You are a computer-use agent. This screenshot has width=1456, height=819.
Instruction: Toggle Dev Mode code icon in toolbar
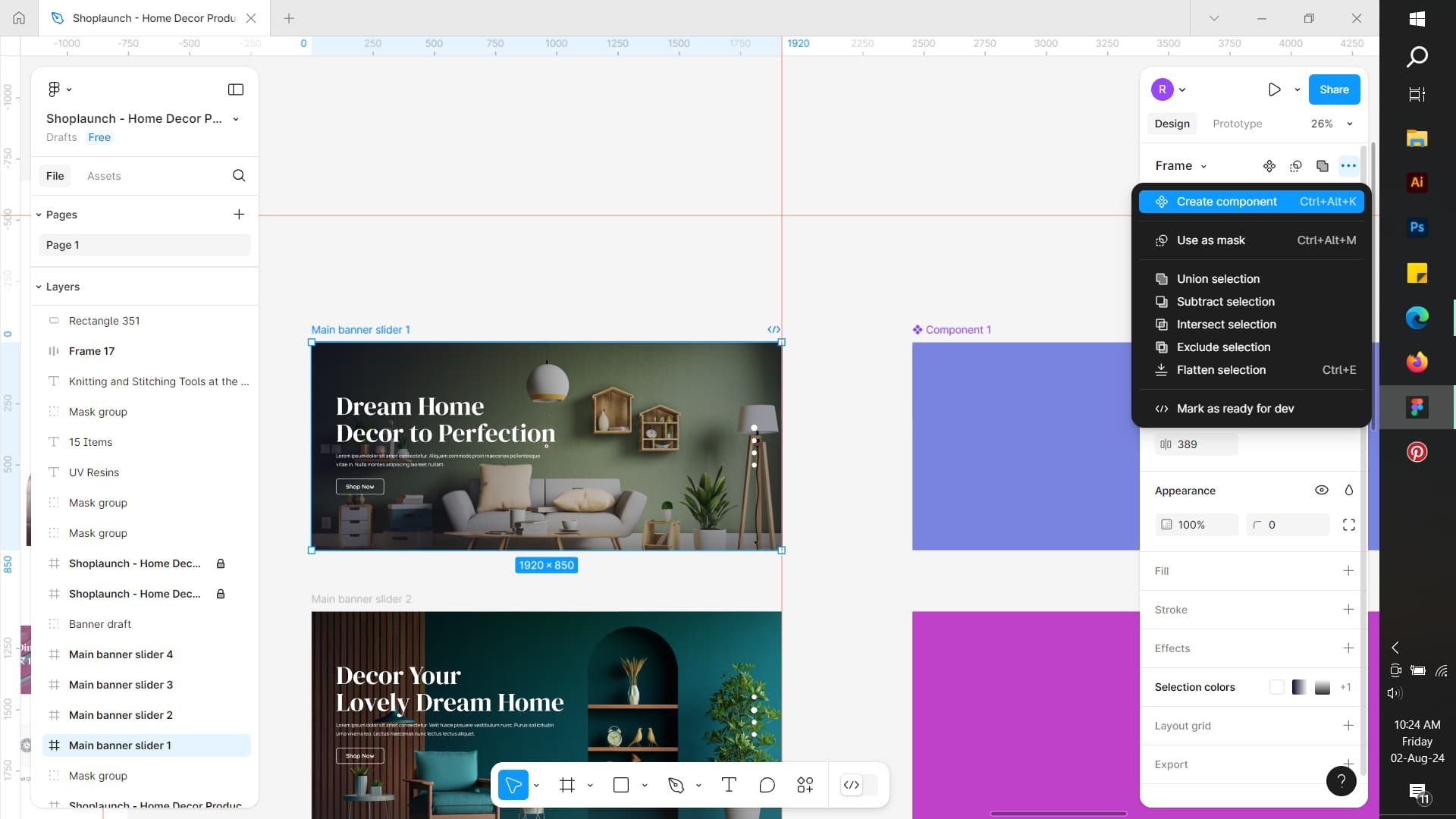[x=852, y=785]
